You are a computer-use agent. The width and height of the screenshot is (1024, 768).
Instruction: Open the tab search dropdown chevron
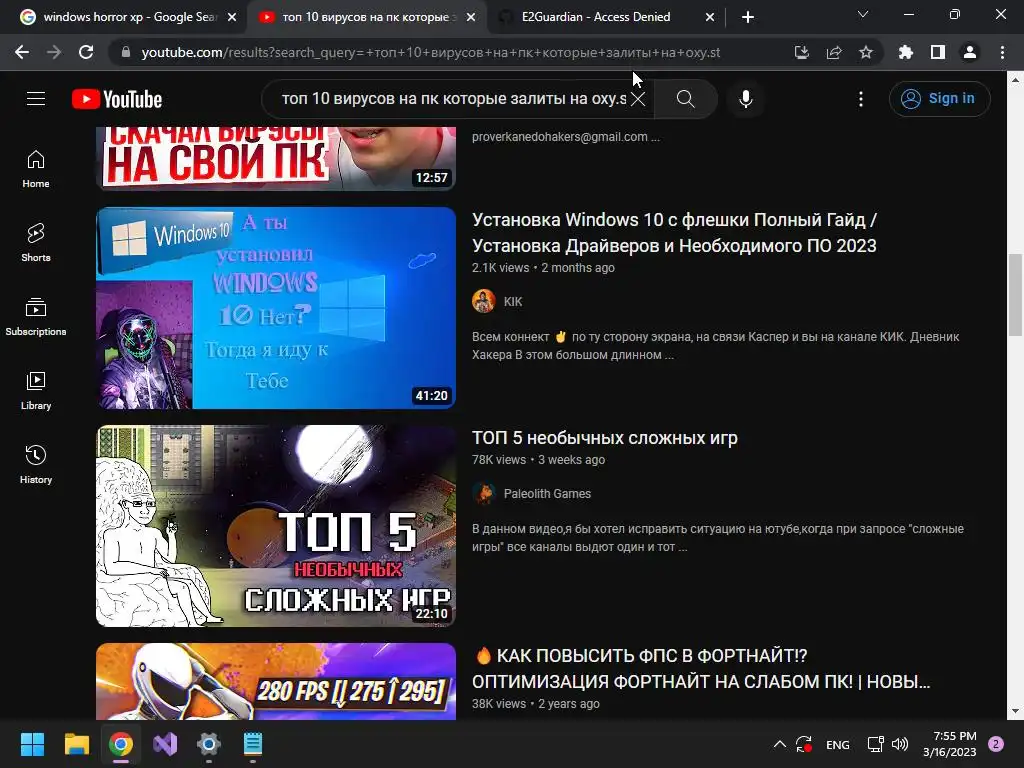coord(863,14)
